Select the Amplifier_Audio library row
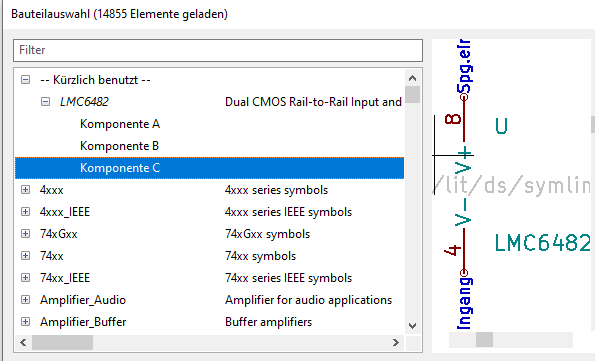 (x=209, y=300)
